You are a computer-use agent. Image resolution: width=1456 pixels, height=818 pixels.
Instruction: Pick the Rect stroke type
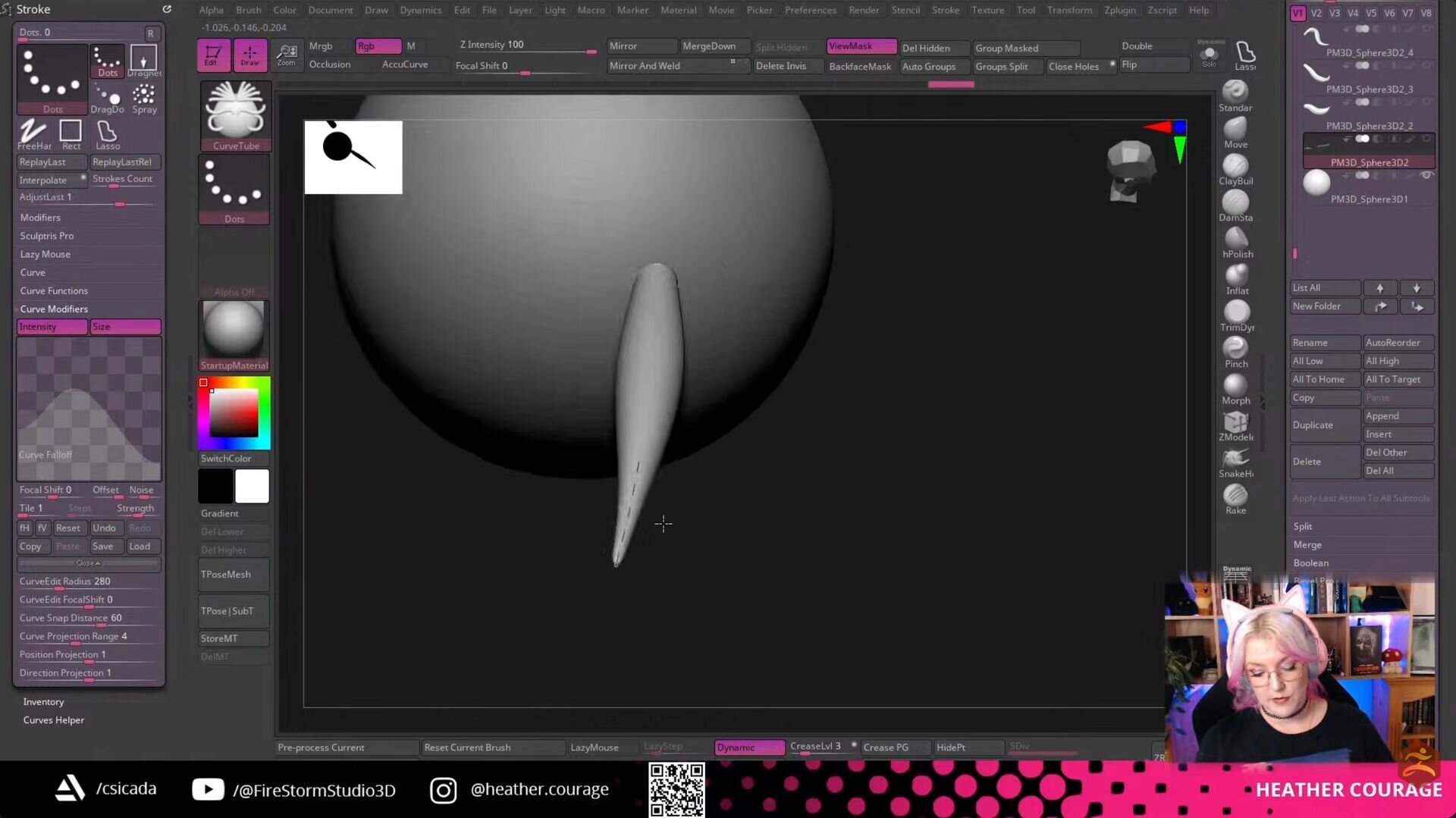click(71, 135)
